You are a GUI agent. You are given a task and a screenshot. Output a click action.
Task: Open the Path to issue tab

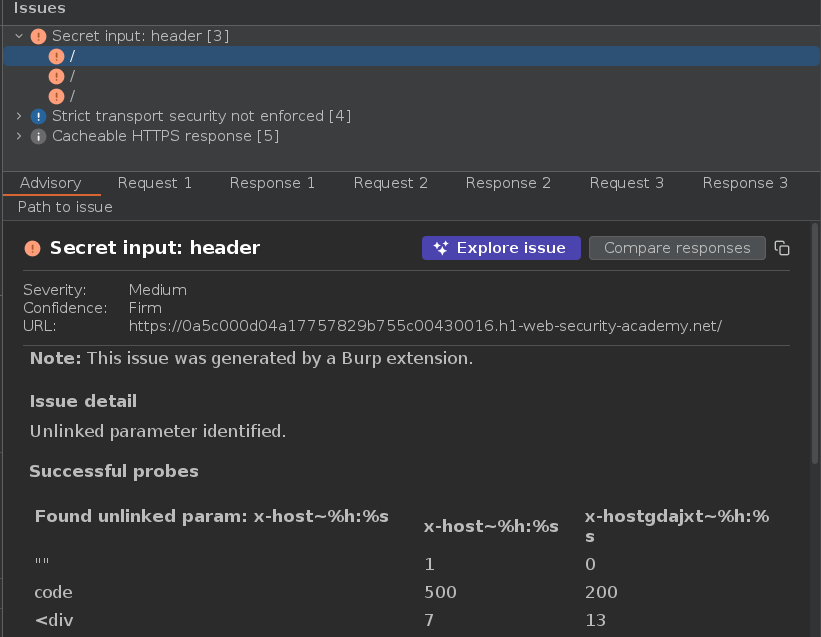(65, 207)
